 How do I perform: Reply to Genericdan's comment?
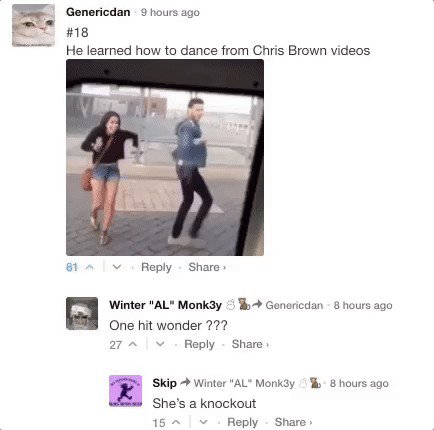(156, 267)
